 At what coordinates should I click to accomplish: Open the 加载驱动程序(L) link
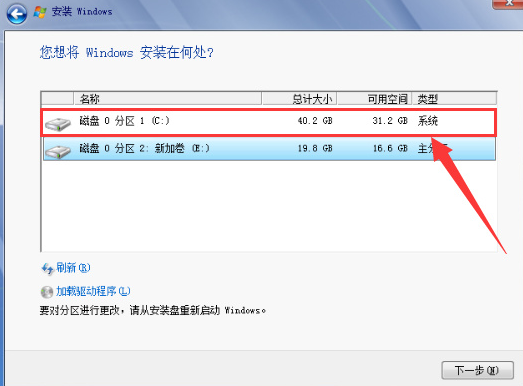tap(93, 291)
